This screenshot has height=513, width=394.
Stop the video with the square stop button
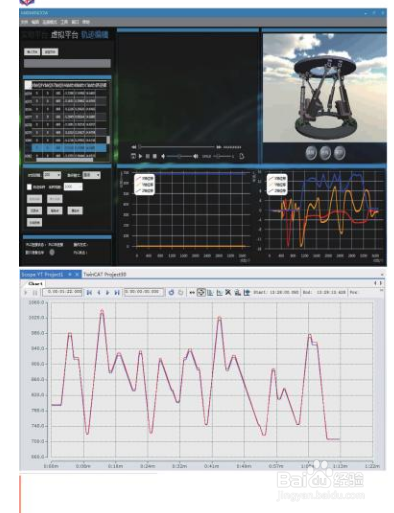click(x=155, y=156)
